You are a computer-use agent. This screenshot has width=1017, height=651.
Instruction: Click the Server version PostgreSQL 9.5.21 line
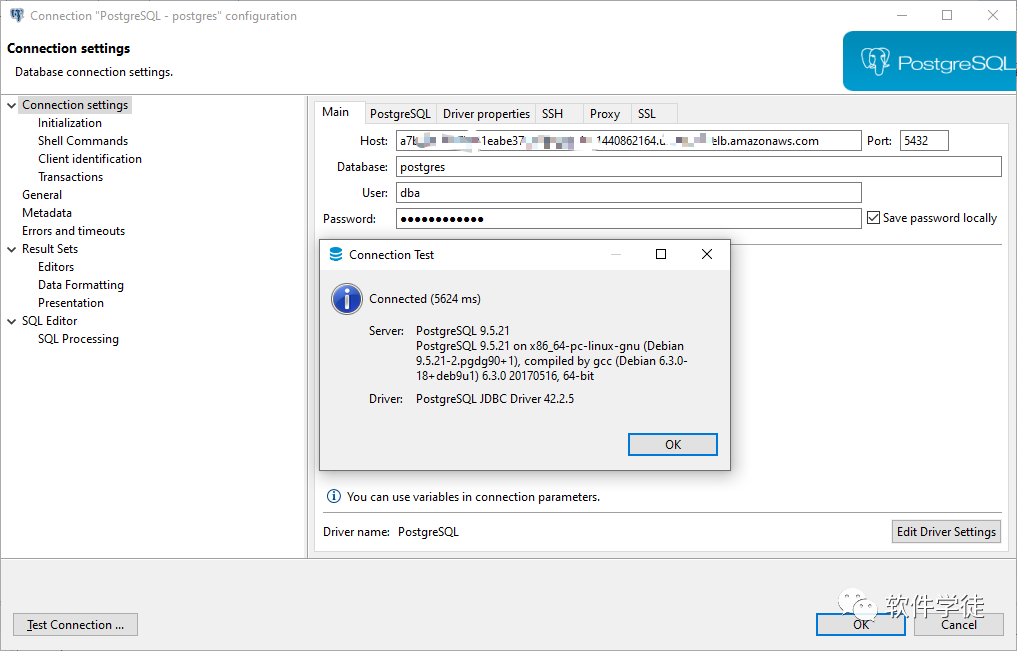462,331
